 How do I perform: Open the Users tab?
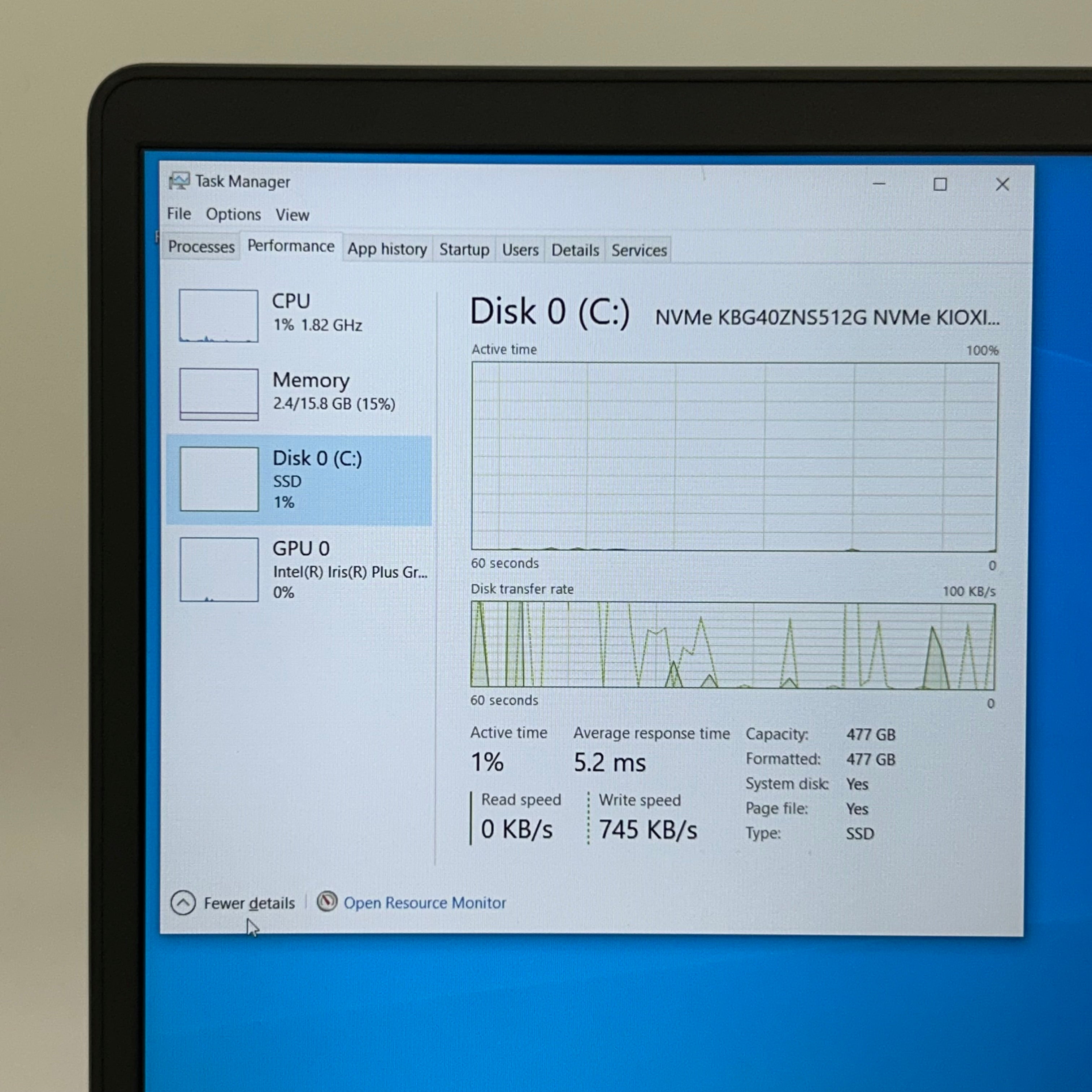[x=520, y=250]
